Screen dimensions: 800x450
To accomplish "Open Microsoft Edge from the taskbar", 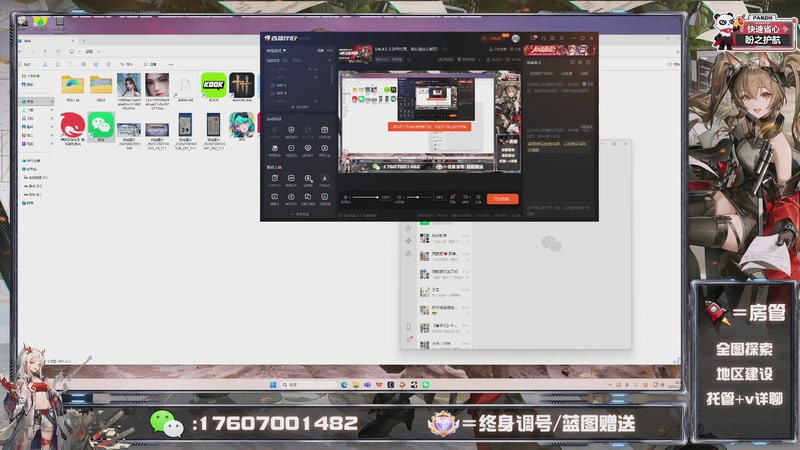I will 344,385.
